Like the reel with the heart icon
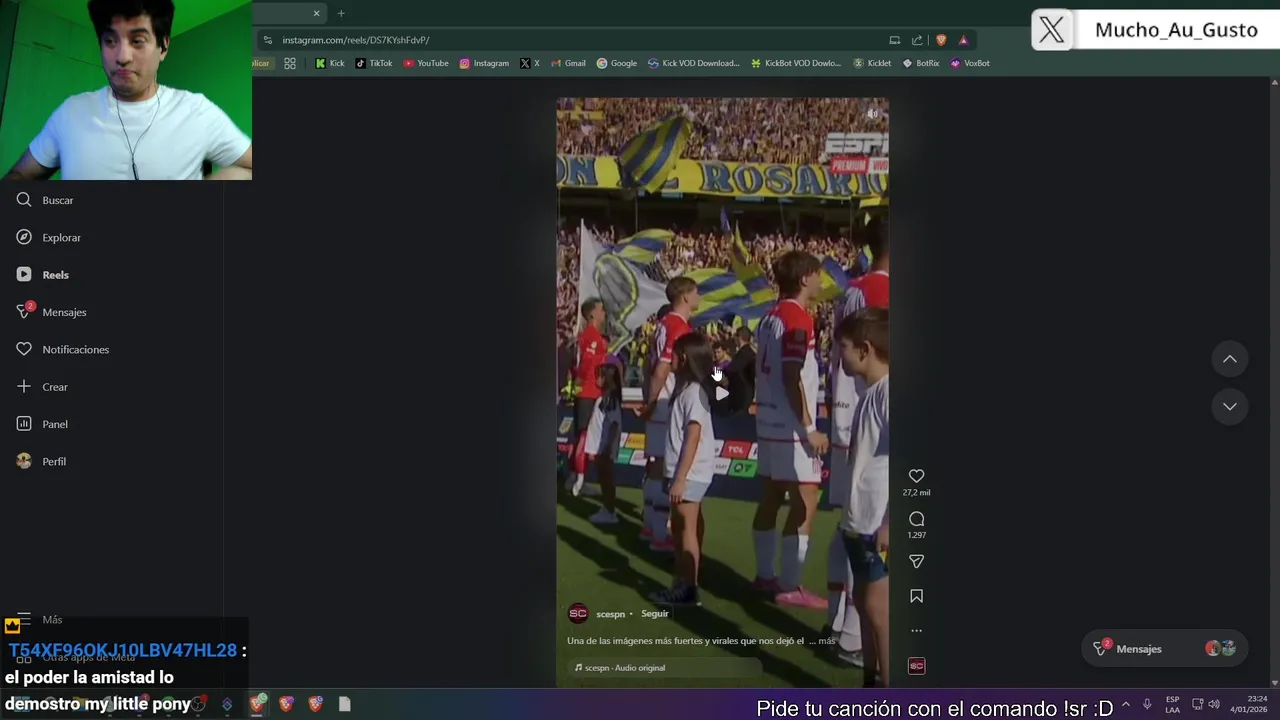1280x720 pixels. pyautogui.click(x=916, y=476)
